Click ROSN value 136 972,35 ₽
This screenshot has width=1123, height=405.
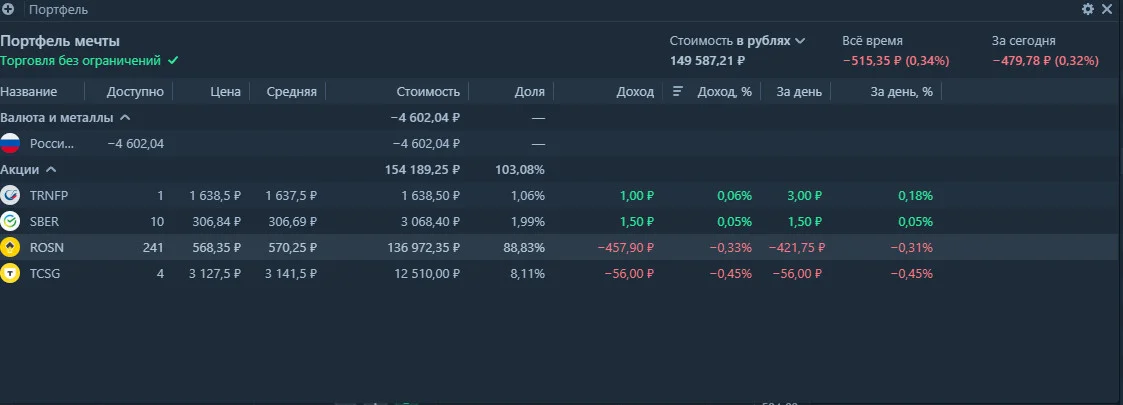[423, 248]
